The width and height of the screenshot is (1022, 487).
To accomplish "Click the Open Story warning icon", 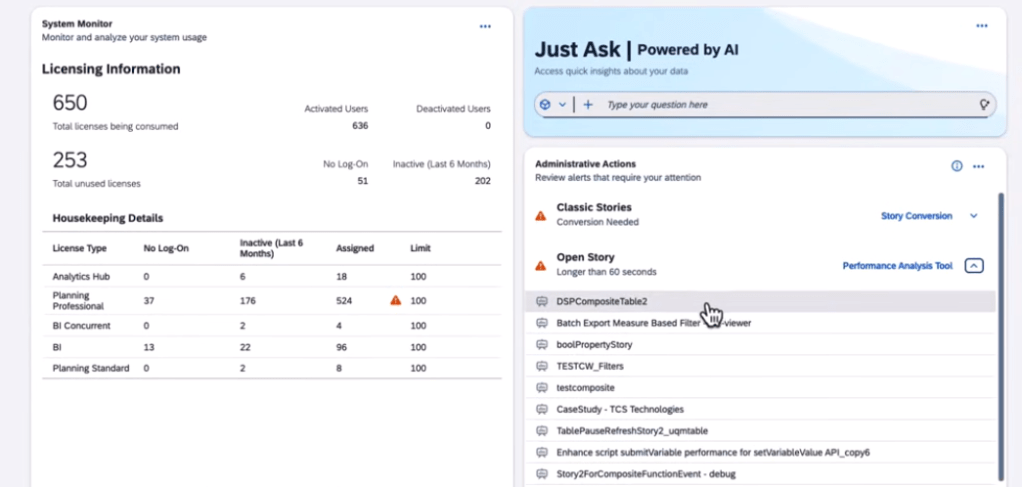I will pos(541,265).
